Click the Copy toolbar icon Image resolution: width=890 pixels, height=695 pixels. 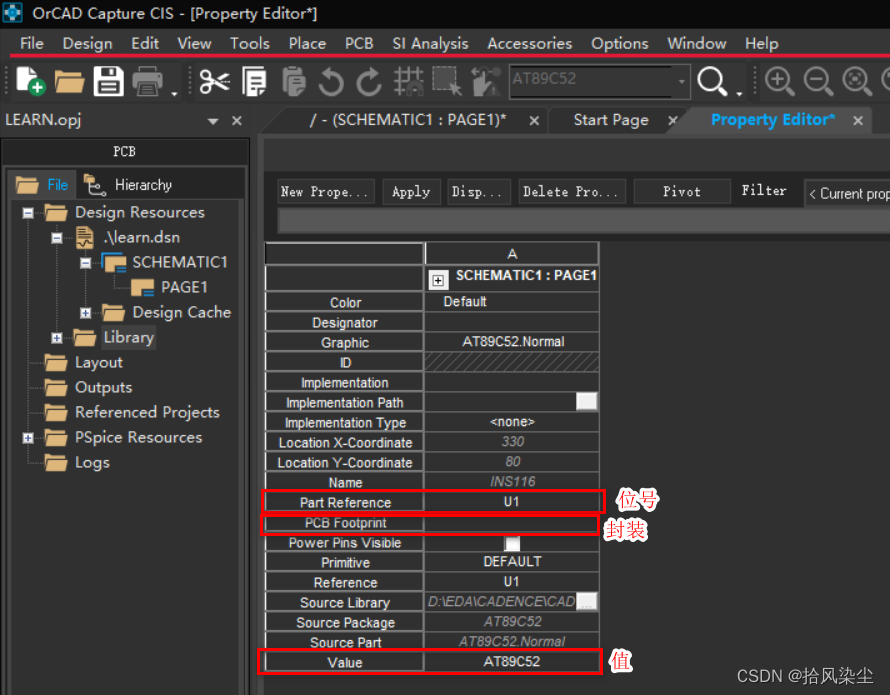pos(254,81)
